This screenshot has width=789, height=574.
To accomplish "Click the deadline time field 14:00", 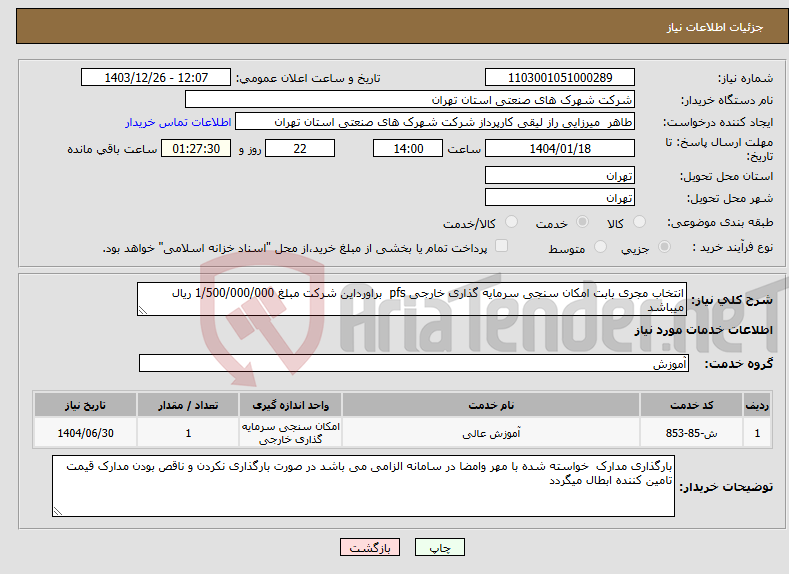I will click(x=408, y=148).
